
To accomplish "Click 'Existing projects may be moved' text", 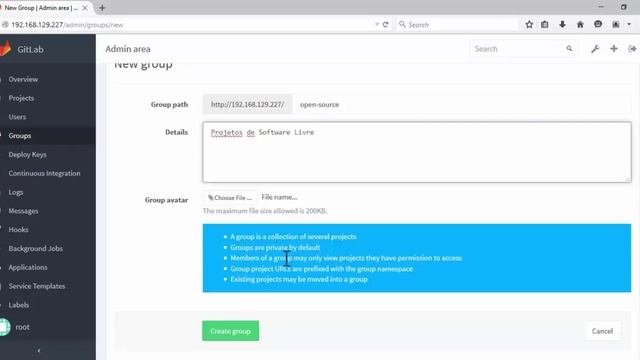I will coord(299,279).
